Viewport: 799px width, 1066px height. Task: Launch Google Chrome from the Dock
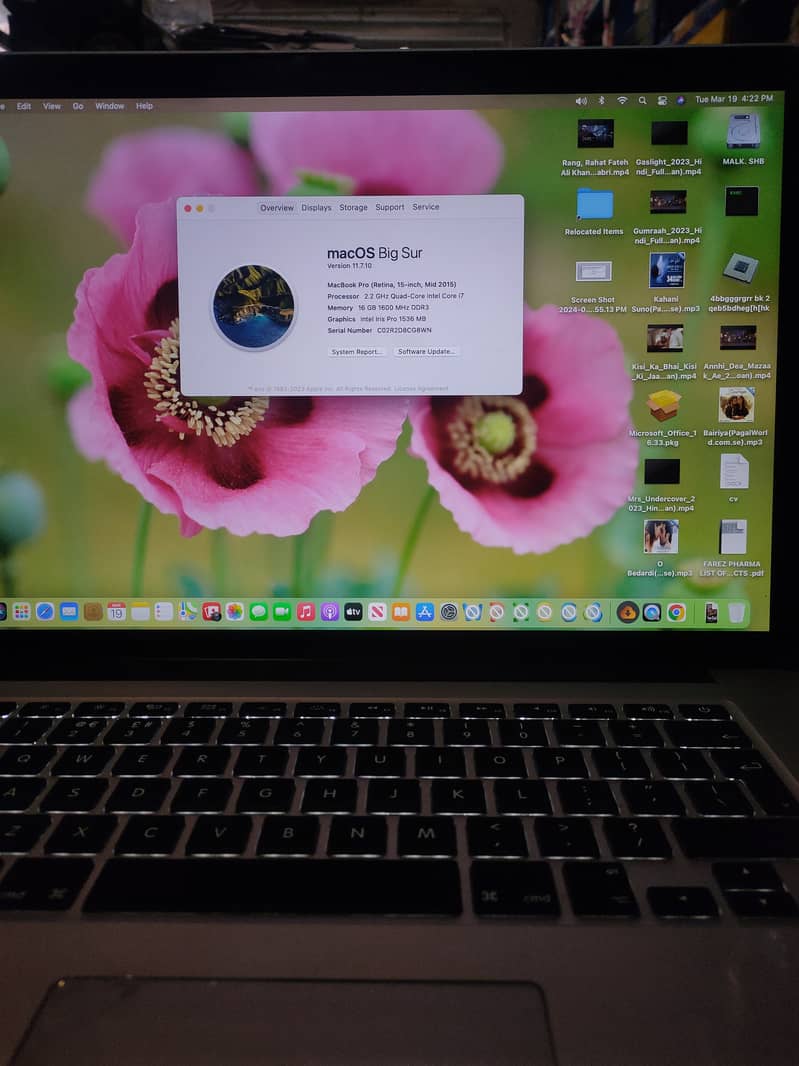click(x=676, y=613)
